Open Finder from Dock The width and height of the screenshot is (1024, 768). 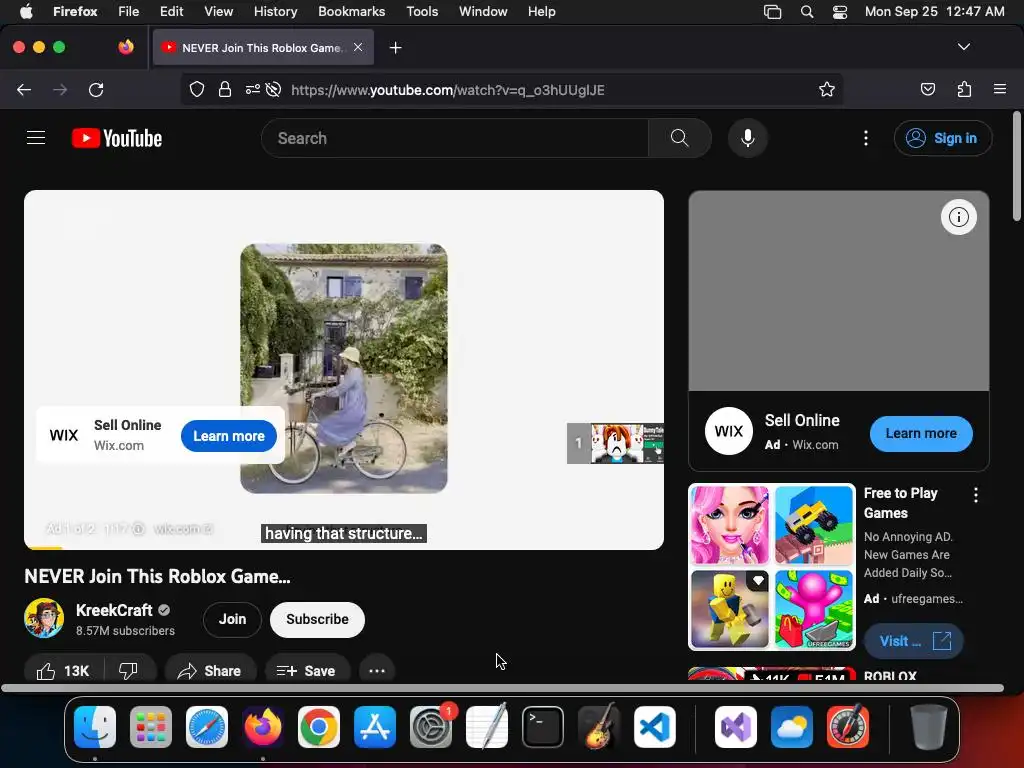click(95, 727)
